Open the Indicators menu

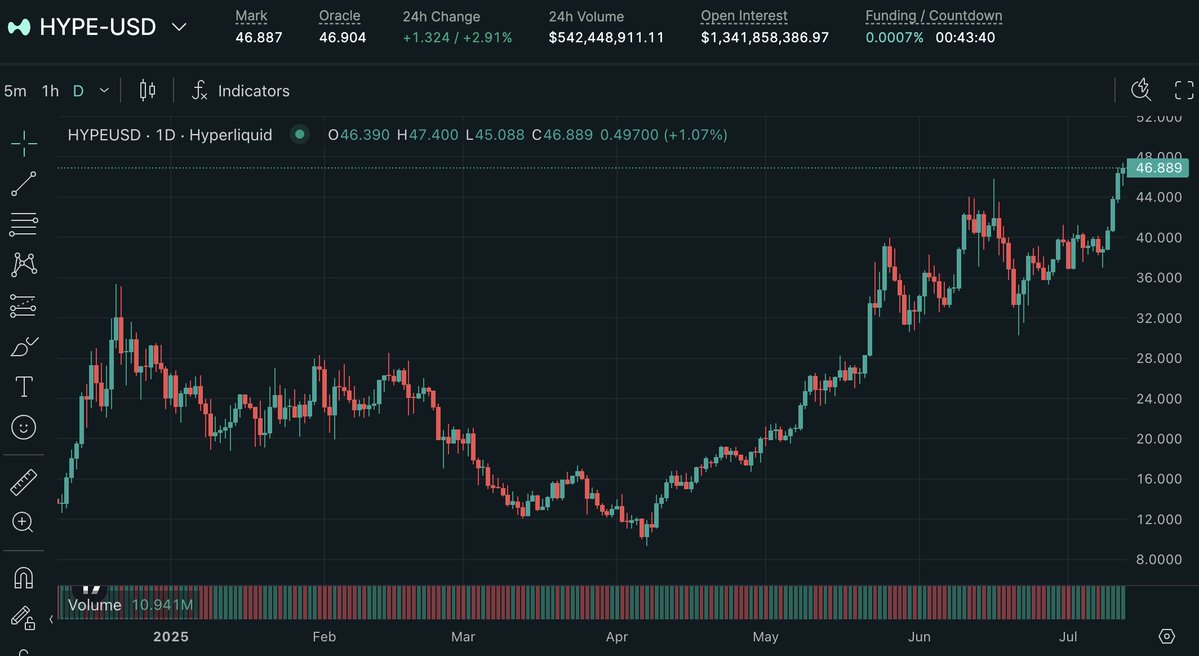241,91
